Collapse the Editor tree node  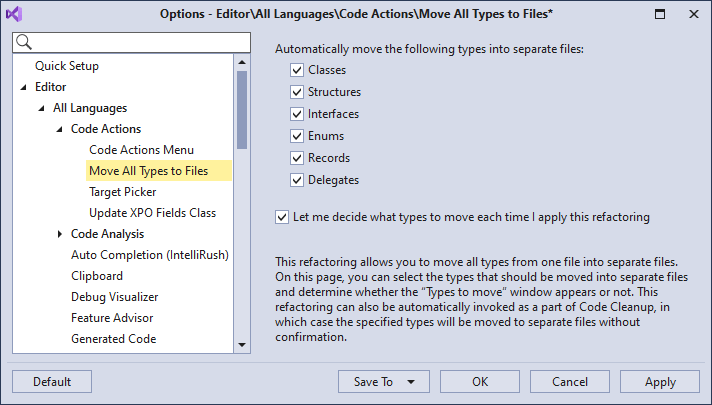24,87
